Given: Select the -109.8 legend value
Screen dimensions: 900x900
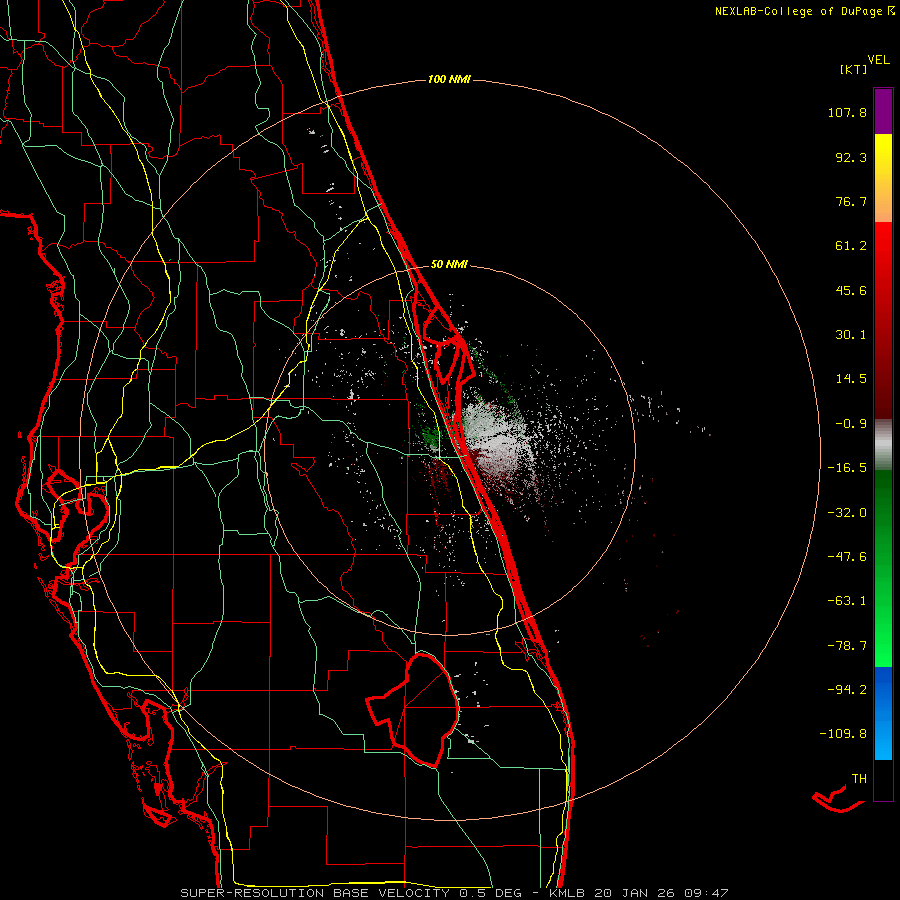Looking at the screenshot, I should click(843, 734).
